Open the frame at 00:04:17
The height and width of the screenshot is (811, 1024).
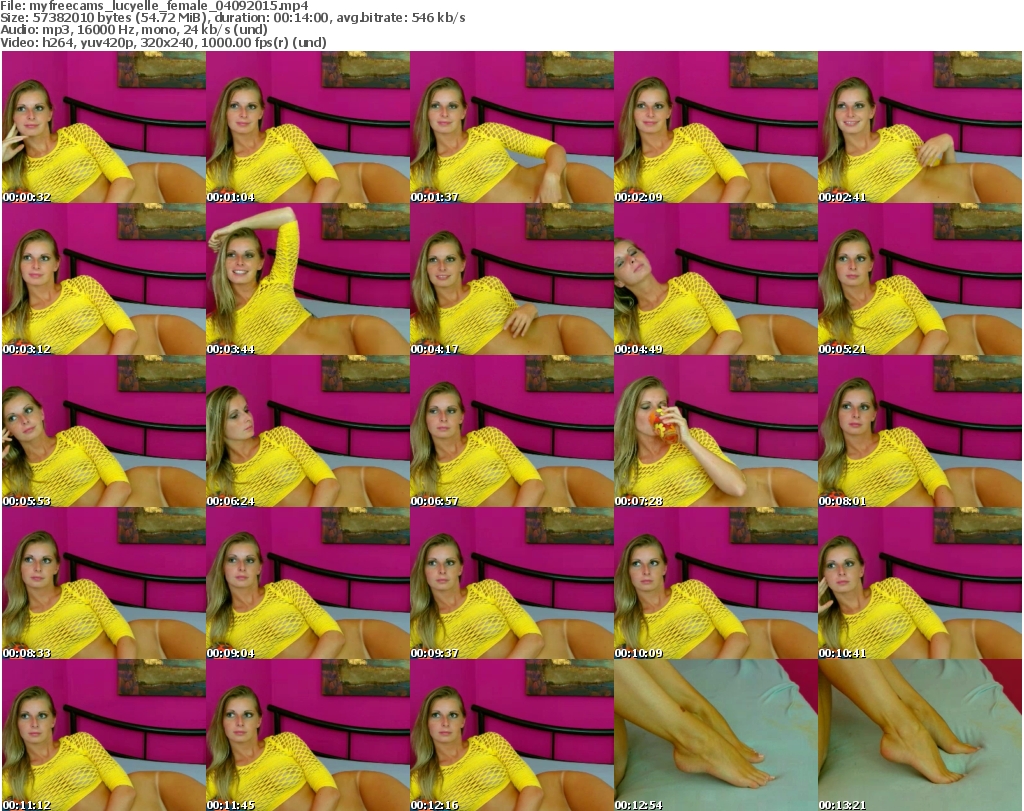pyautogui.click(x=512, y=279)
